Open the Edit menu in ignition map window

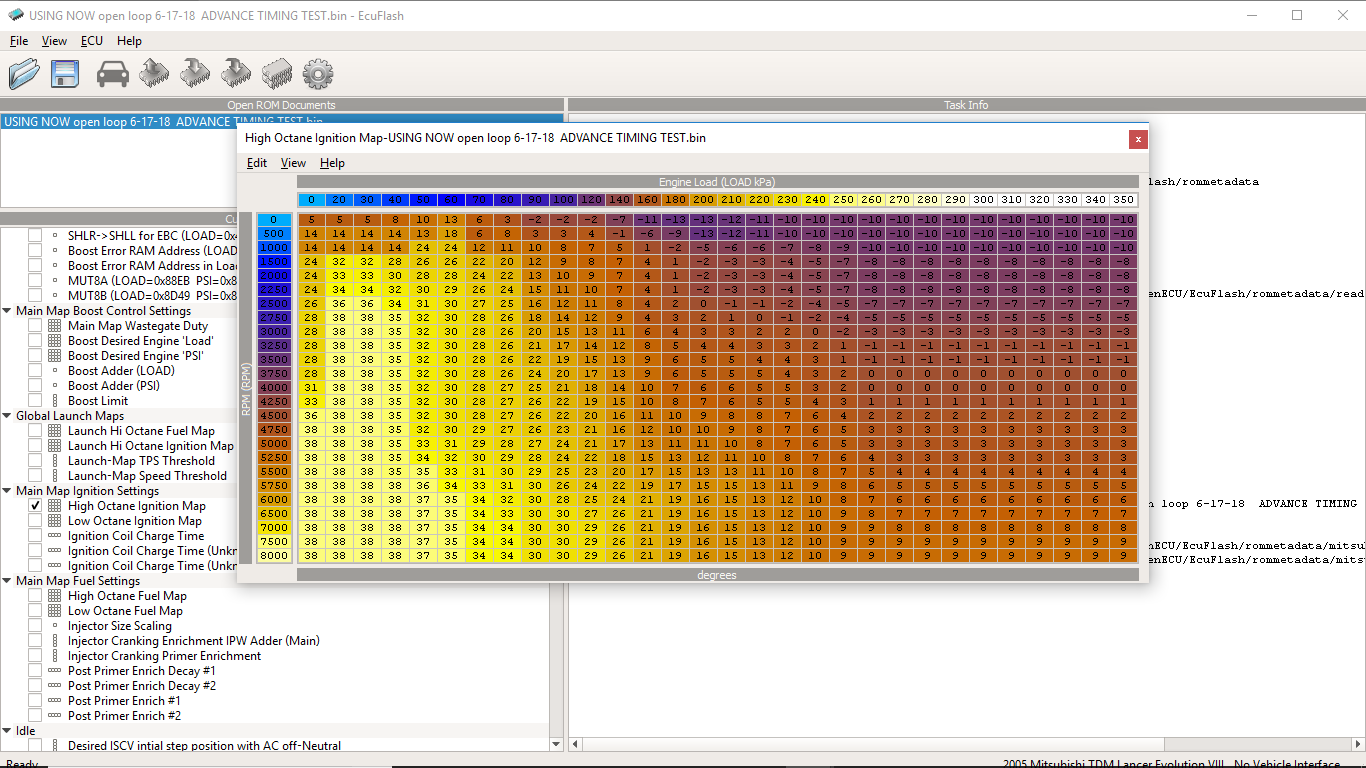coord(256,163)
